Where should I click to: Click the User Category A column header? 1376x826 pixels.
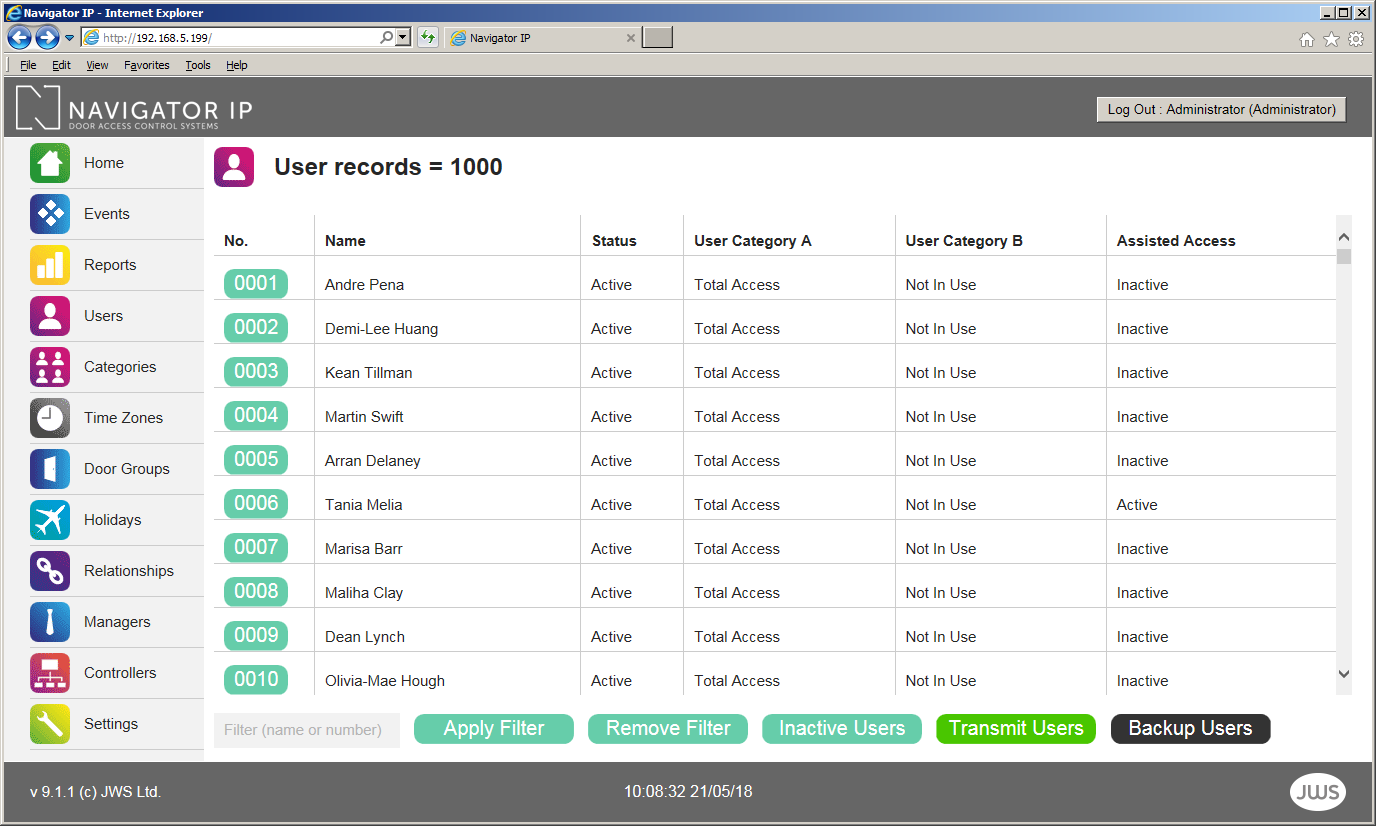click(753, 241)
